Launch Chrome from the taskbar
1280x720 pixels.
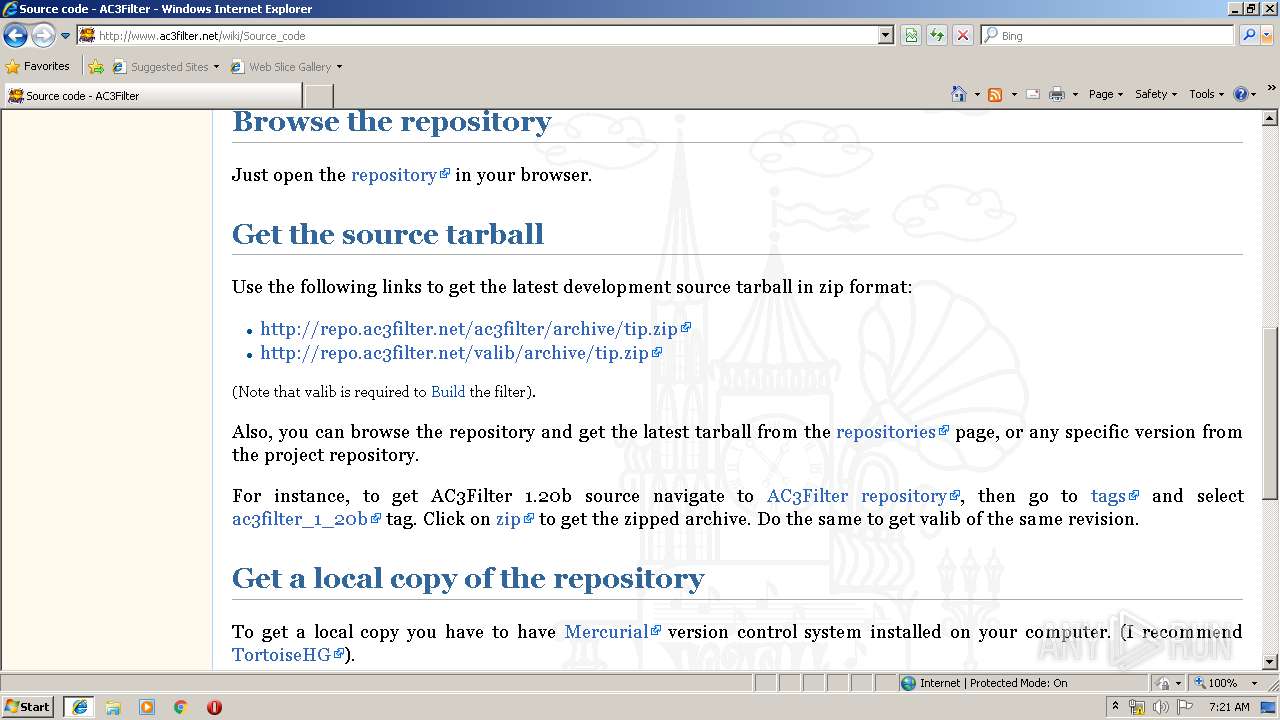tap(180, 707)
